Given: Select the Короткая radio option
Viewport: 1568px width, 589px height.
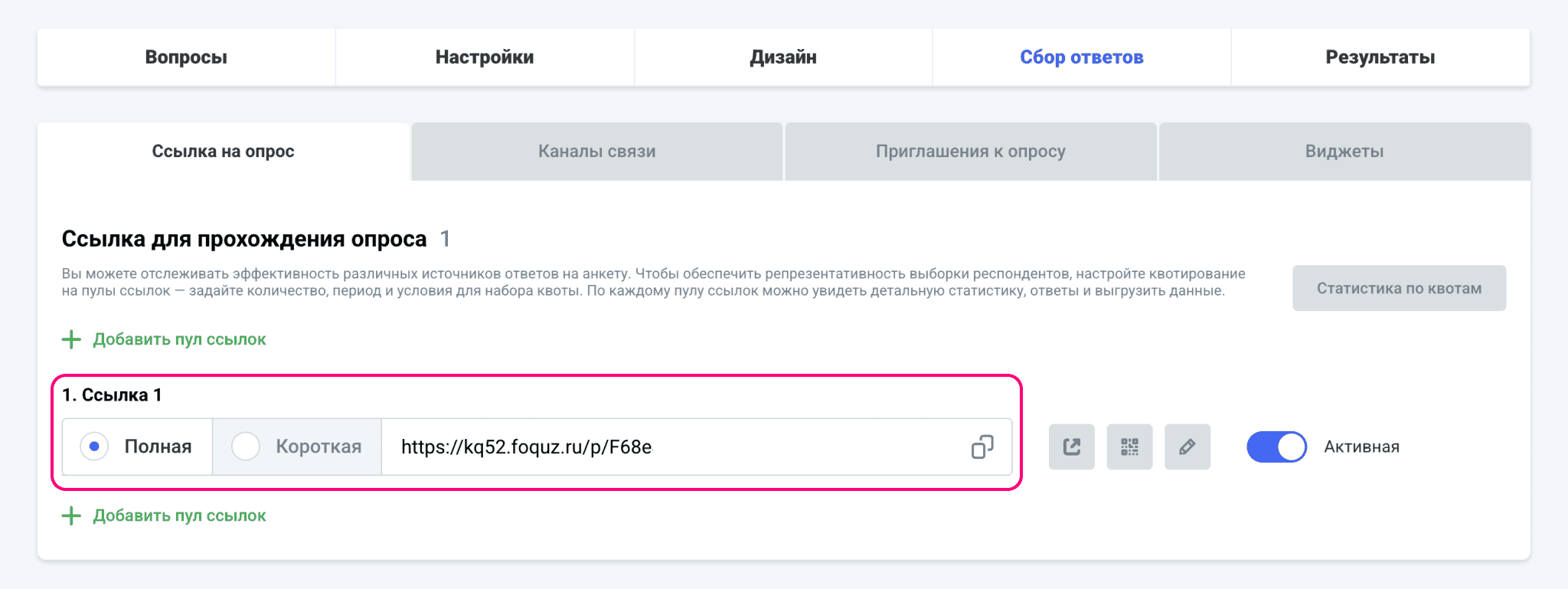Looking at the screenshot, I should click(246, 447).
